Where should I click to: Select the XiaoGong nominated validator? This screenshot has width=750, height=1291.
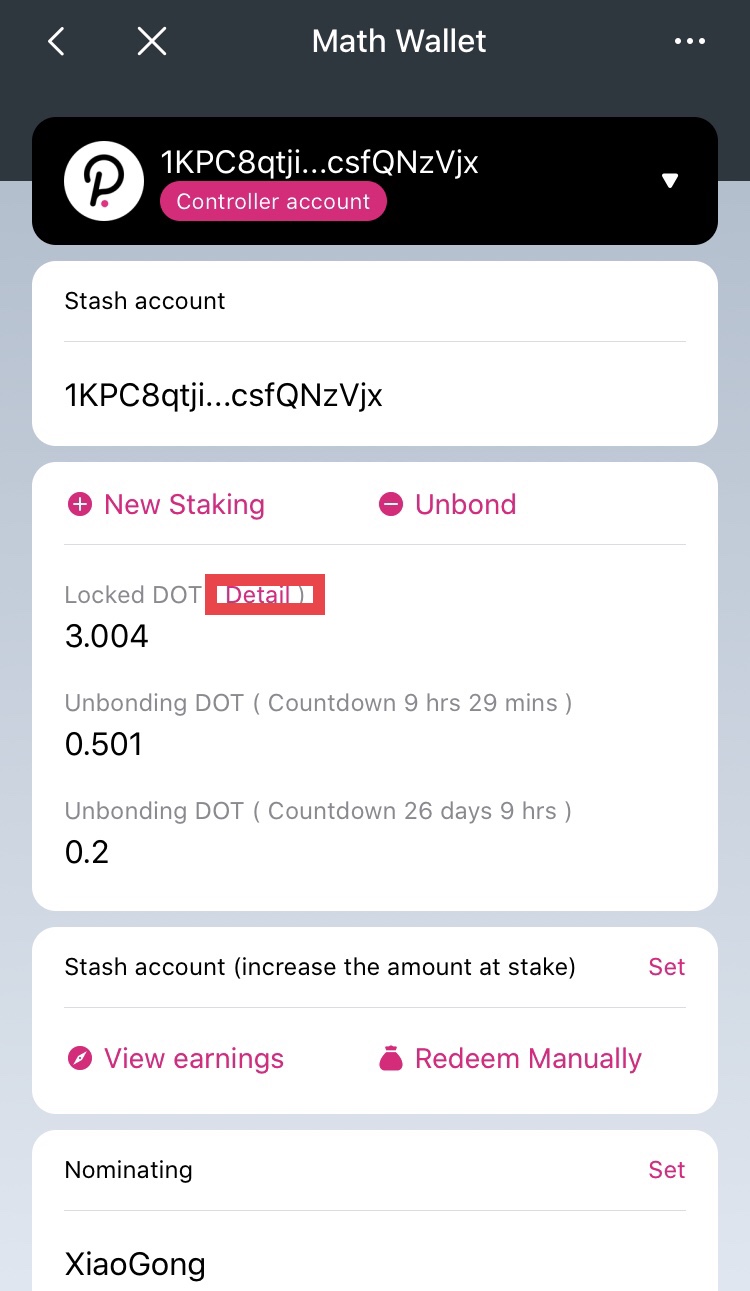135,1265
